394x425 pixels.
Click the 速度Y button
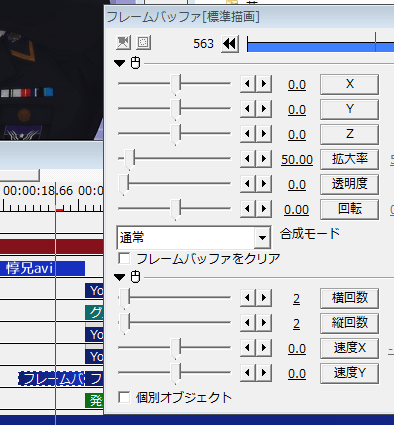349,373
